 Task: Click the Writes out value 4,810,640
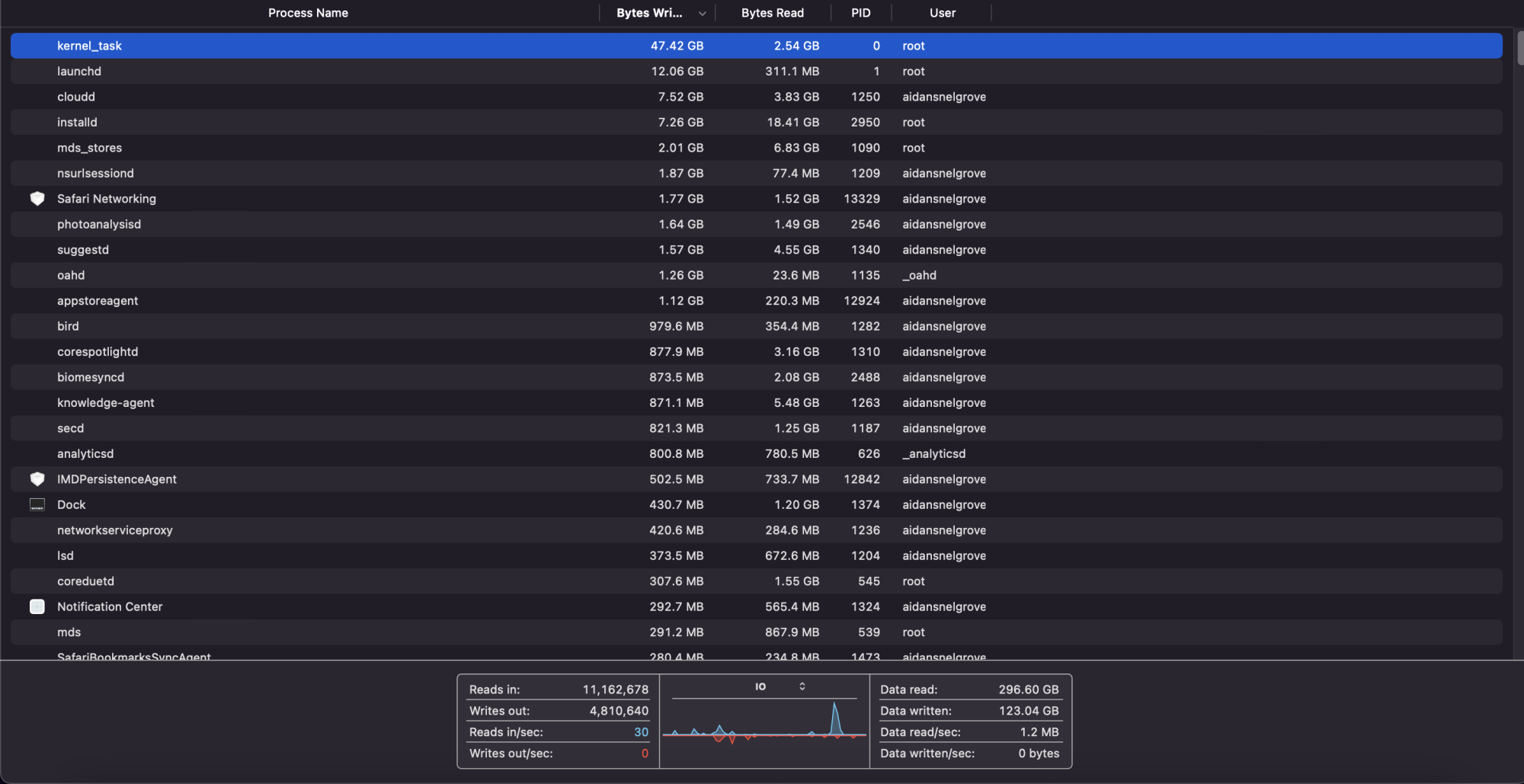point(619,711)
